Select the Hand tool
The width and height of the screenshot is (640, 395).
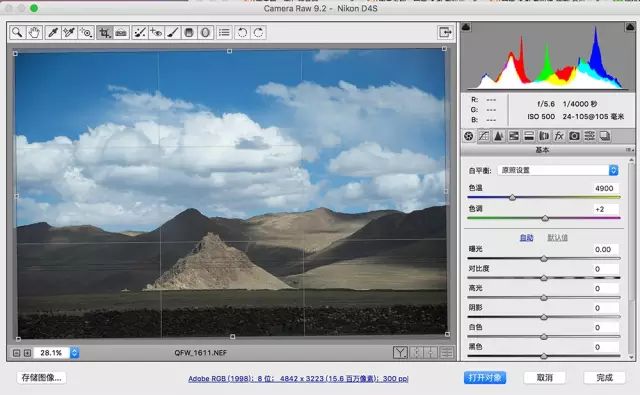[x=34, y=32]
